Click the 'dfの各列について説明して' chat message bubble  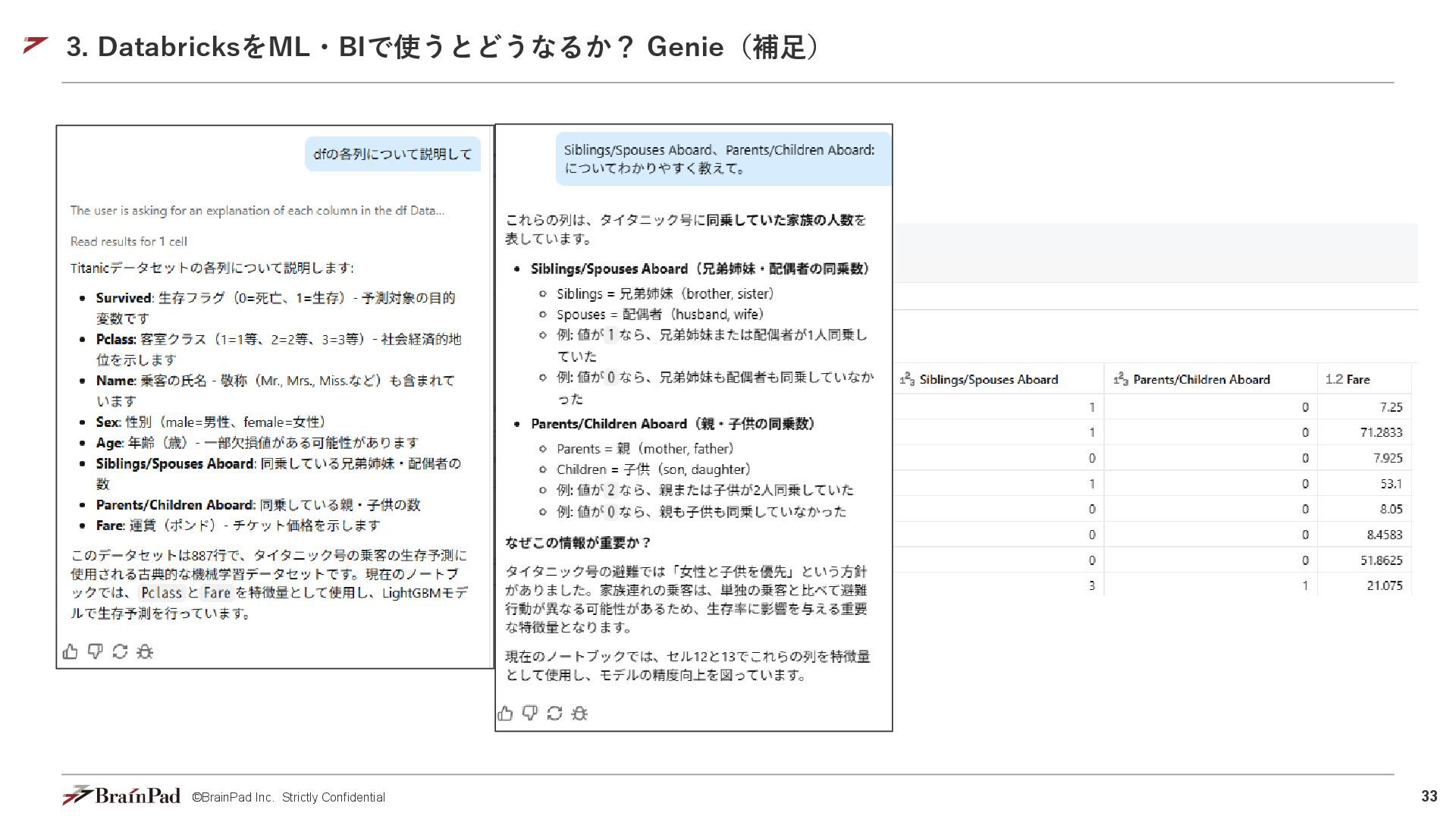392,154
